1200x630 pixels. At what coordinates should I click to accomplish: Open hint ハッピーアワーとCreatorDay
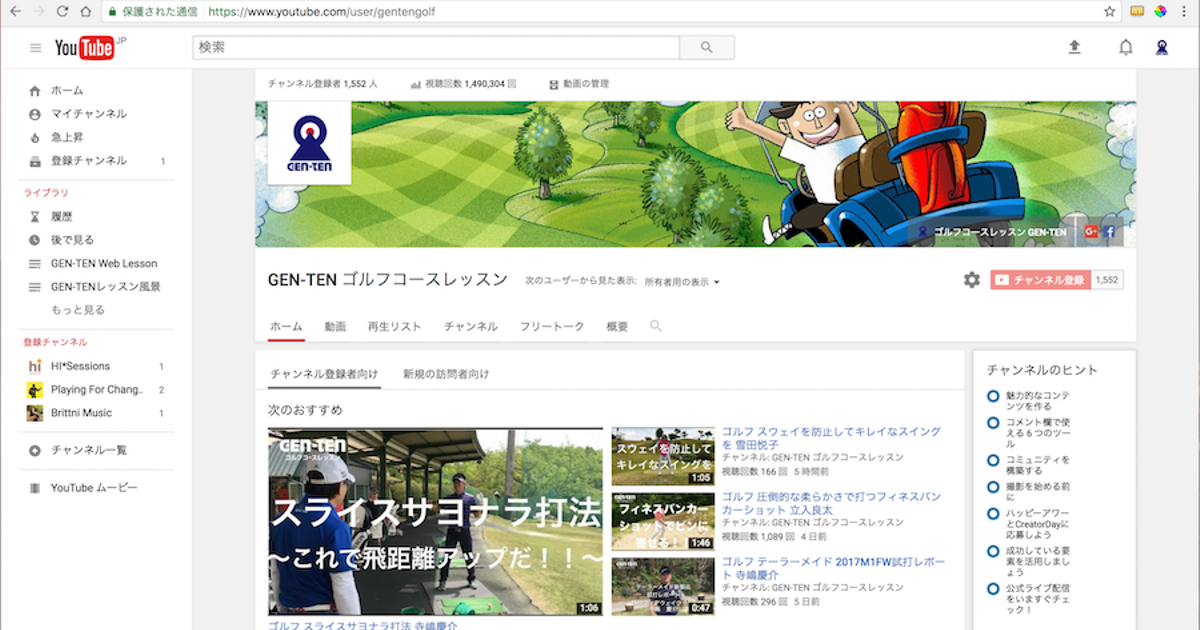click(x=1038, y=522)
